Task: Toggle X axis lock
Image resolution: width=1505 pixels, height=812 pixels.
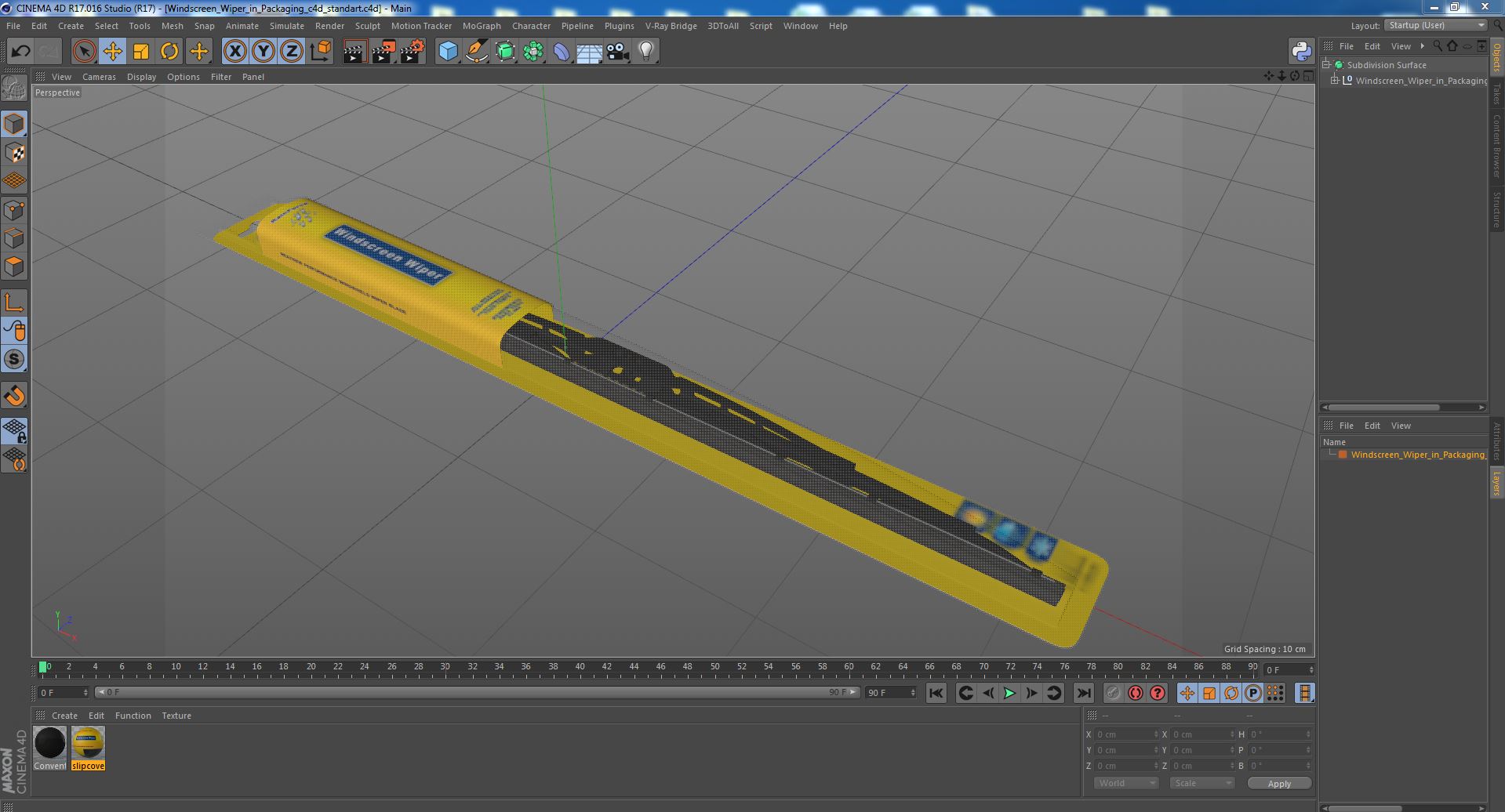Action: tap(234, 52)
